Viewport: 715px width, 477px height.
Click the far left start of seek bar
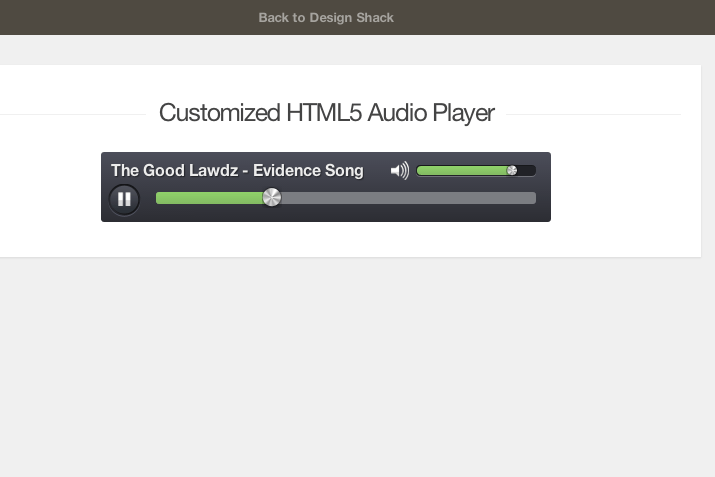click(x=159, y=198)
